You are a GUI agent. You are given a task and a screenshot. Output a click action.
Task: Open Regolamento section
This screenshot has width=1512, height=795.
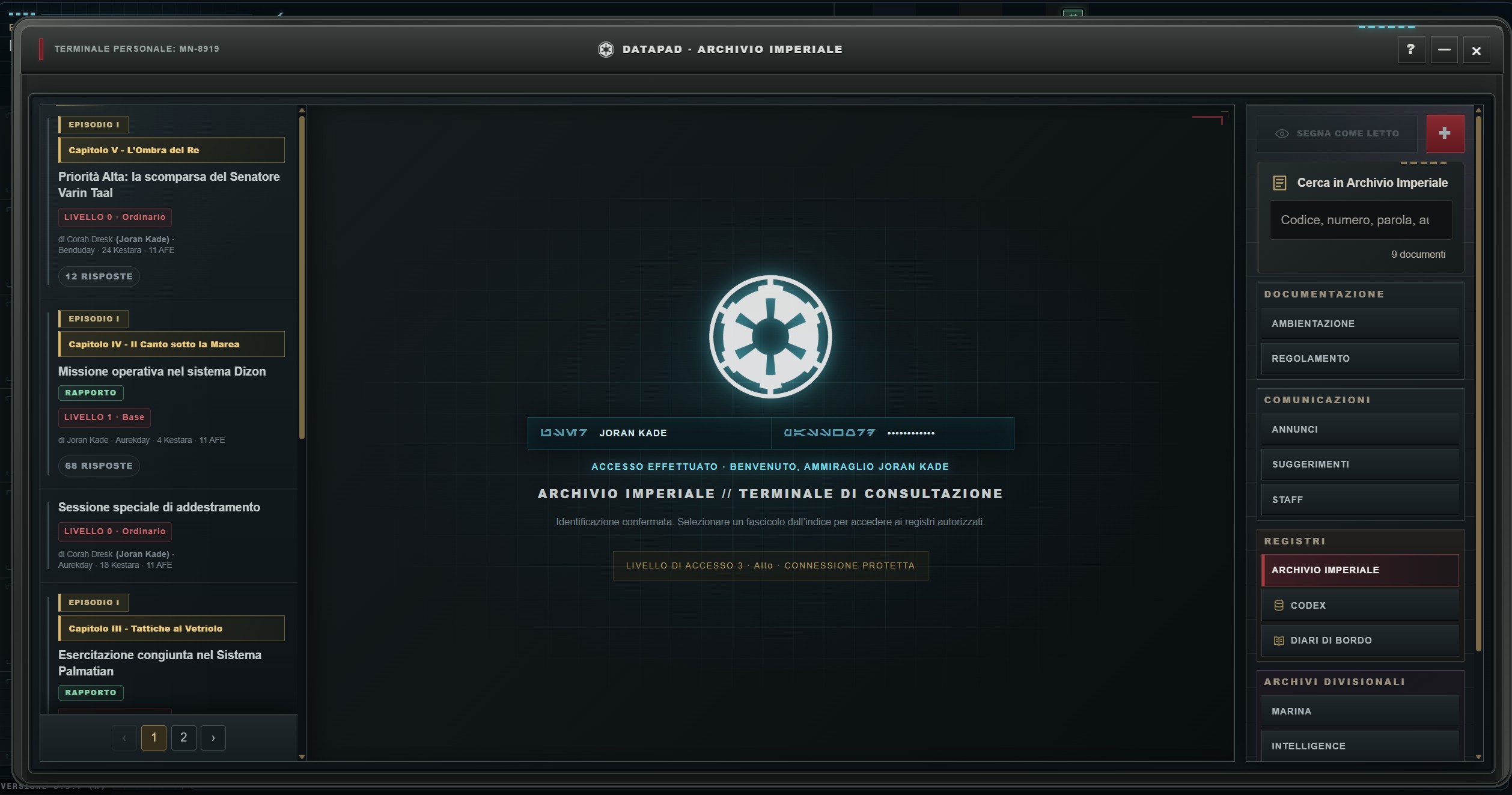point(1360,358)
